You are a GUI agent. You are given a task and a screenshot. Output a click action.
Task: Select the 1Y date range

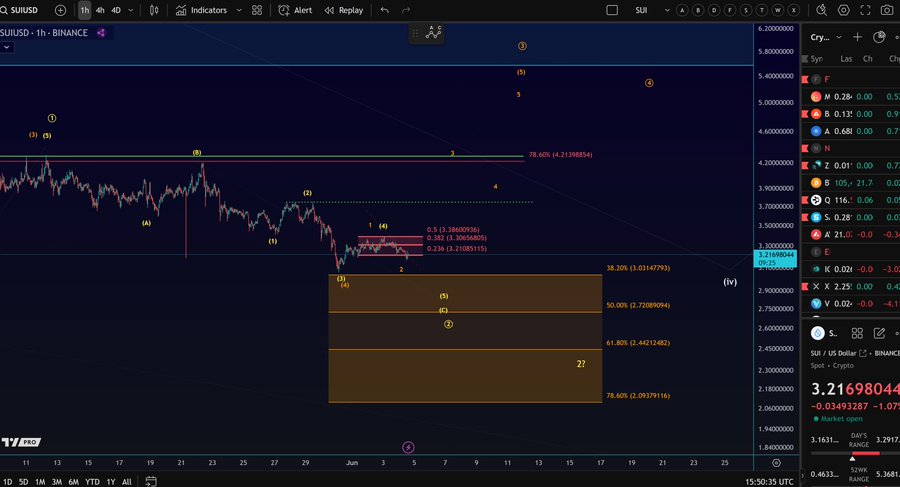click(x=111, y=482)
